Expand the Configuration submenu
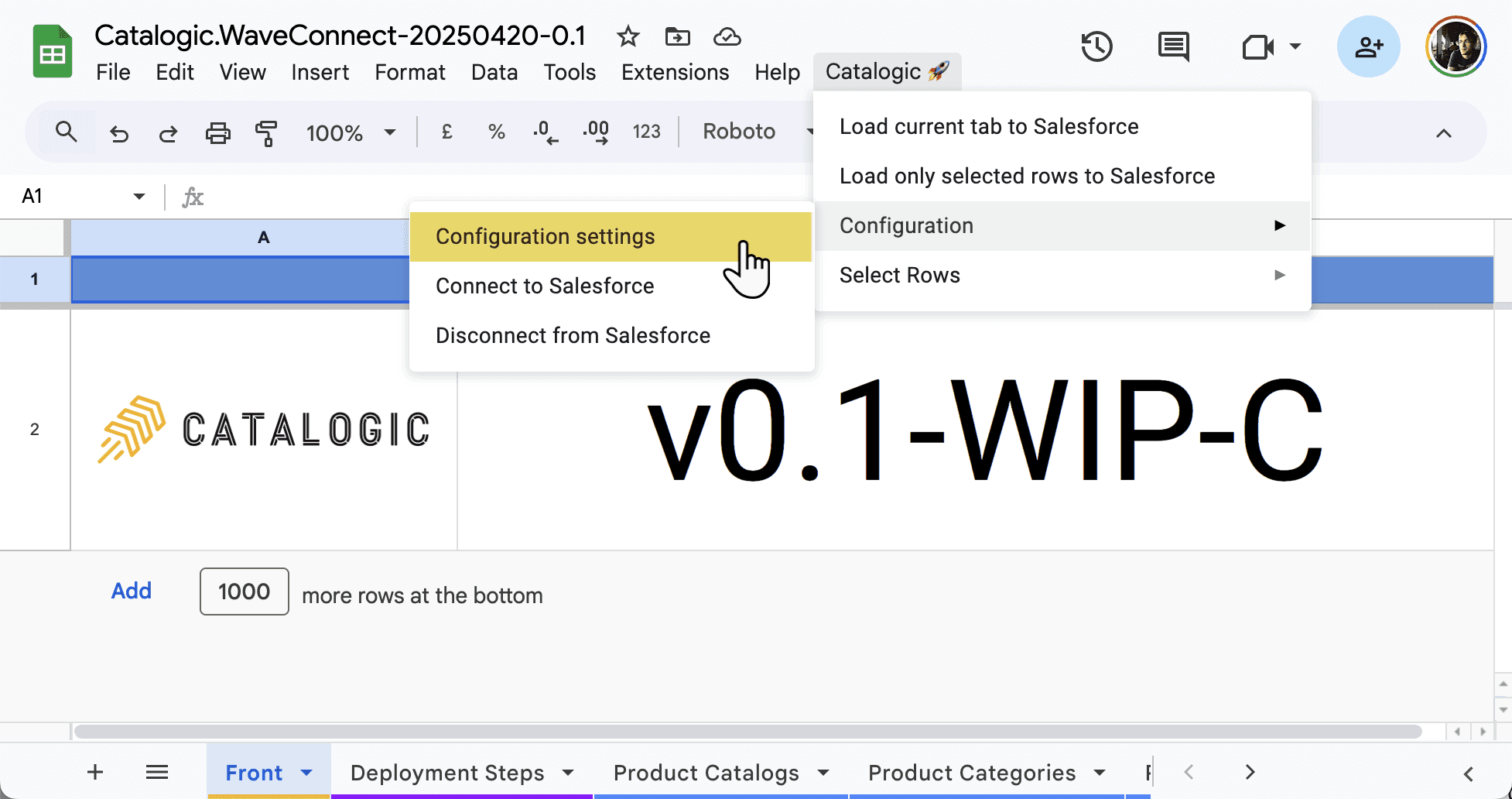This screenshot has width=1512, height=799. (1062, 225)
